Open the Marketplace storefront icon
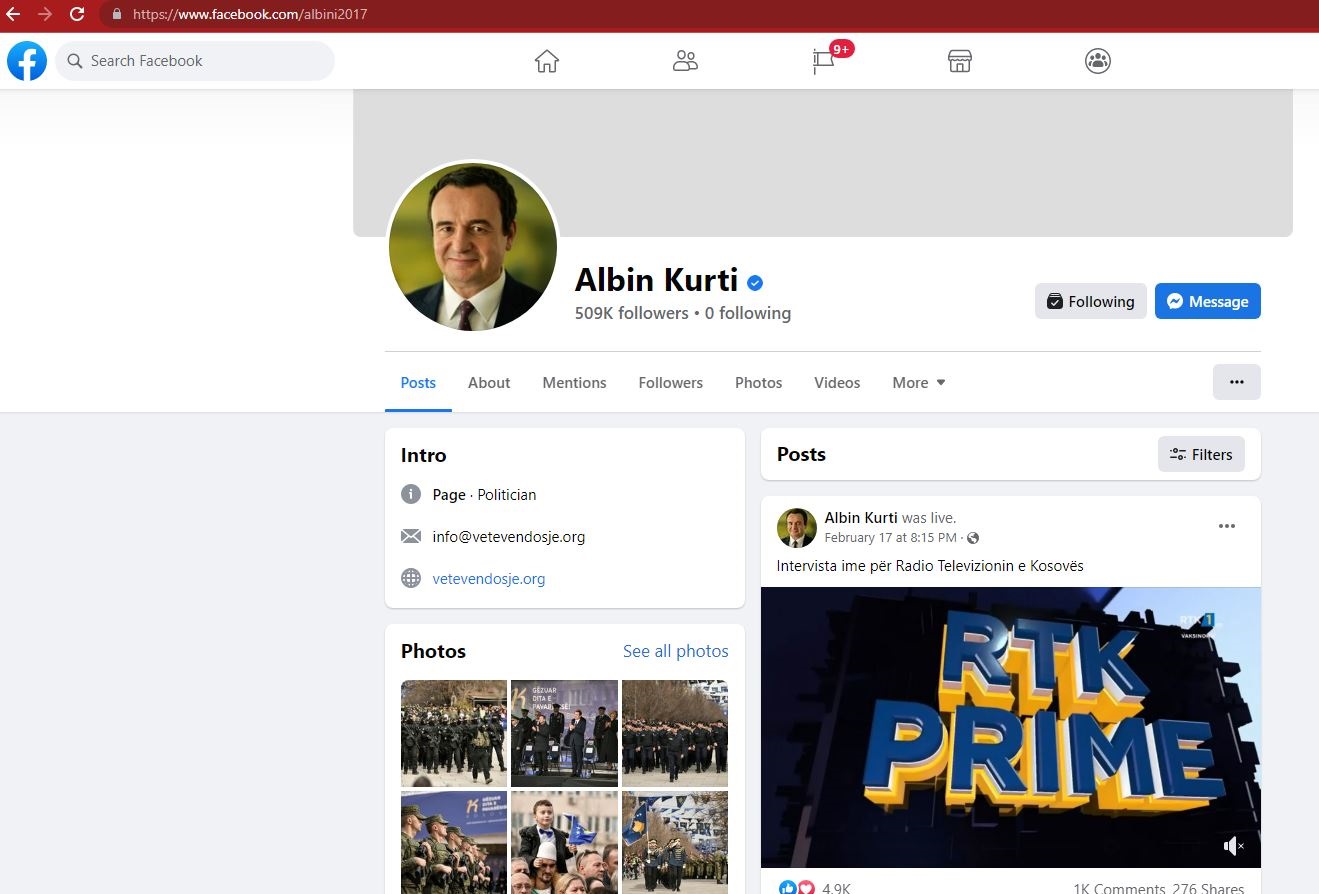The width and height of the screenshot is (1319, 894). pyautogui.click(x=960, y=61)
